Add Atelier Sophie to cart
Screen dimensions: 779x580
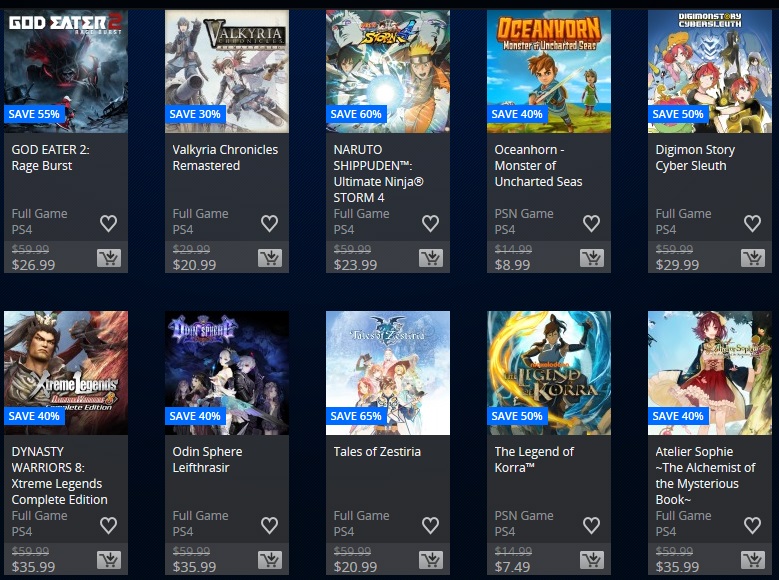[753, 560]
